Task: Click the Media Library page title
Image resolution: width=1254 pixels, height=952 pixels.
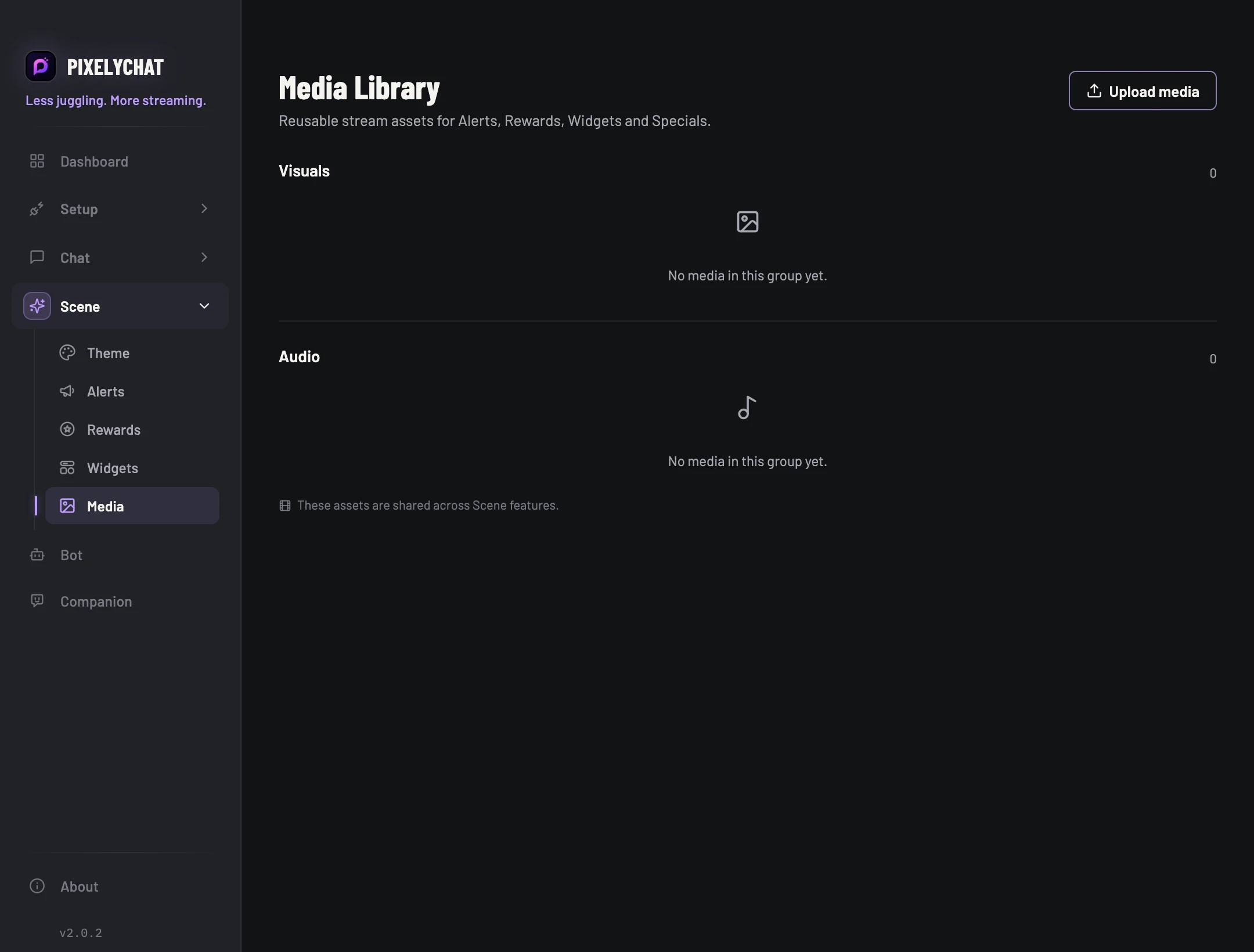Action: click(x=359, y=88)
